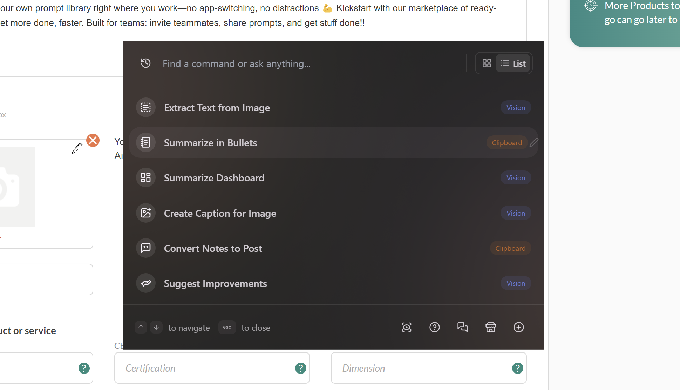This screenshot has height=390, width=680.
Task: Click Vision tag on Suggest Improvements row
Action: (516, 283)
